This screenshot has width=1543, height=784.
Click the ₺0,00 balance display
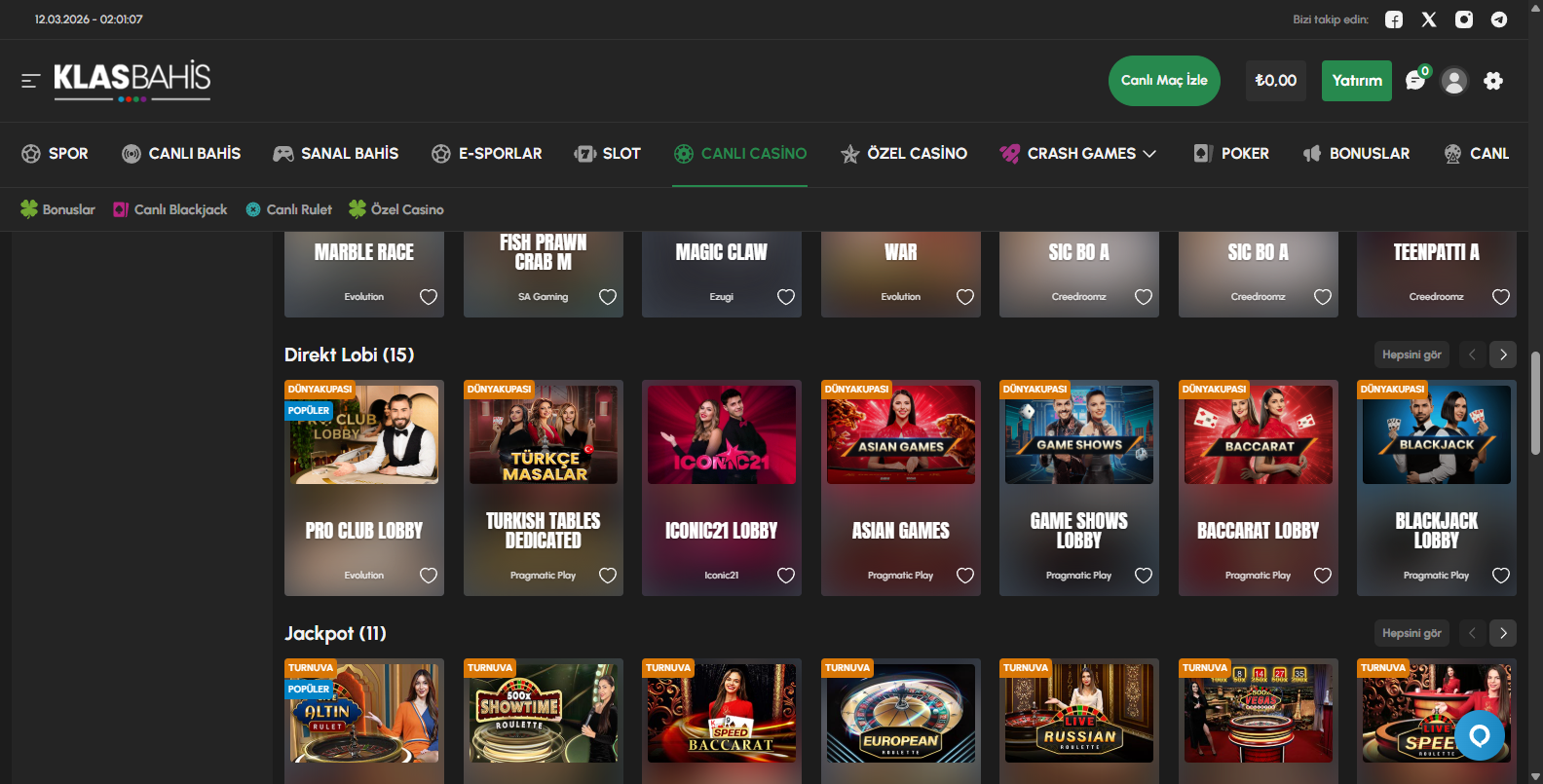click(1276, 81)
